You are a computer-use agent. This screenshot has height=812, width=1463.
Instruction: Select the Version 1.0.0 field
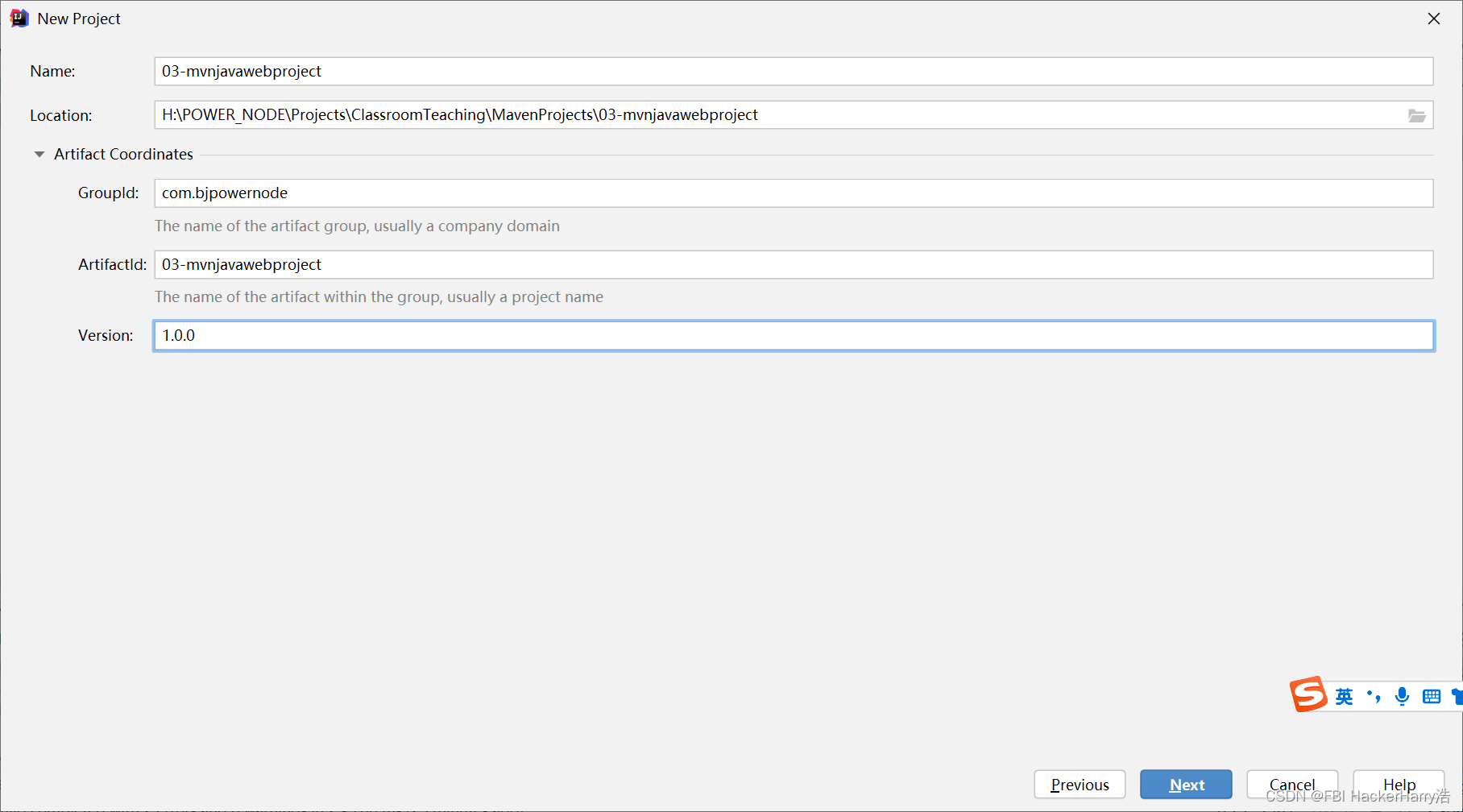point(794,336)
